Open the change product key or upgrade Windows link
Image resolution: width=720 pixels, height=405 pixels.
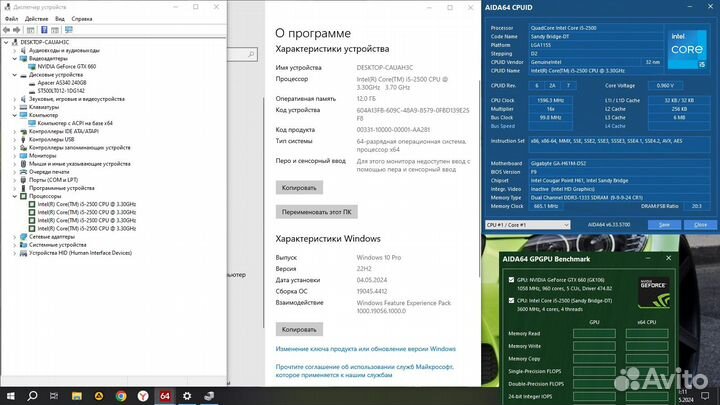point(366,349)
